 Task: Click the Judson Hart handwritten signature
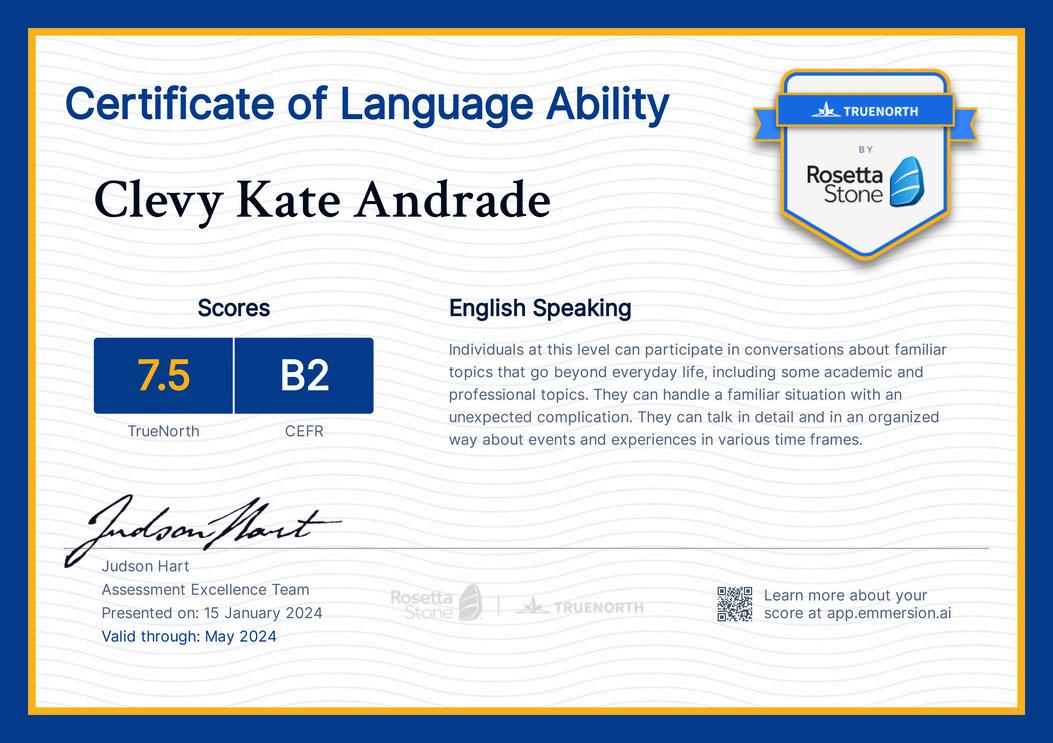point(203,529)
